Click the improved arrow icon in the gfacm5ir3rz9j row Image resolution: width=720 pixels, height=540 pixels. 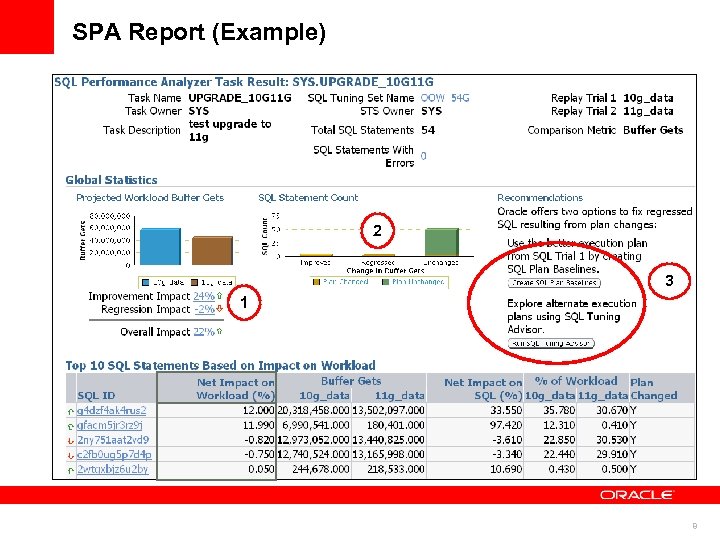[71, 426]
